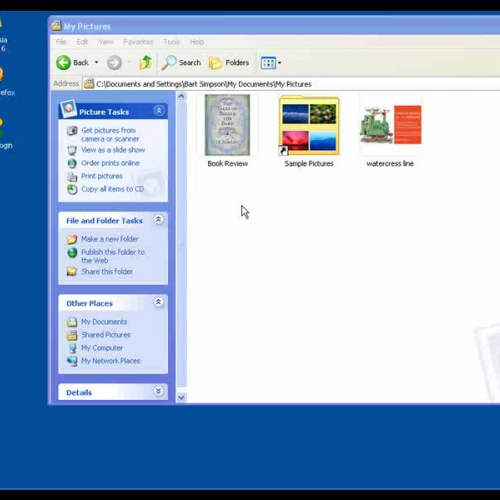
Task: Click Publish this folder to the Web
Action: pos(113,256)
